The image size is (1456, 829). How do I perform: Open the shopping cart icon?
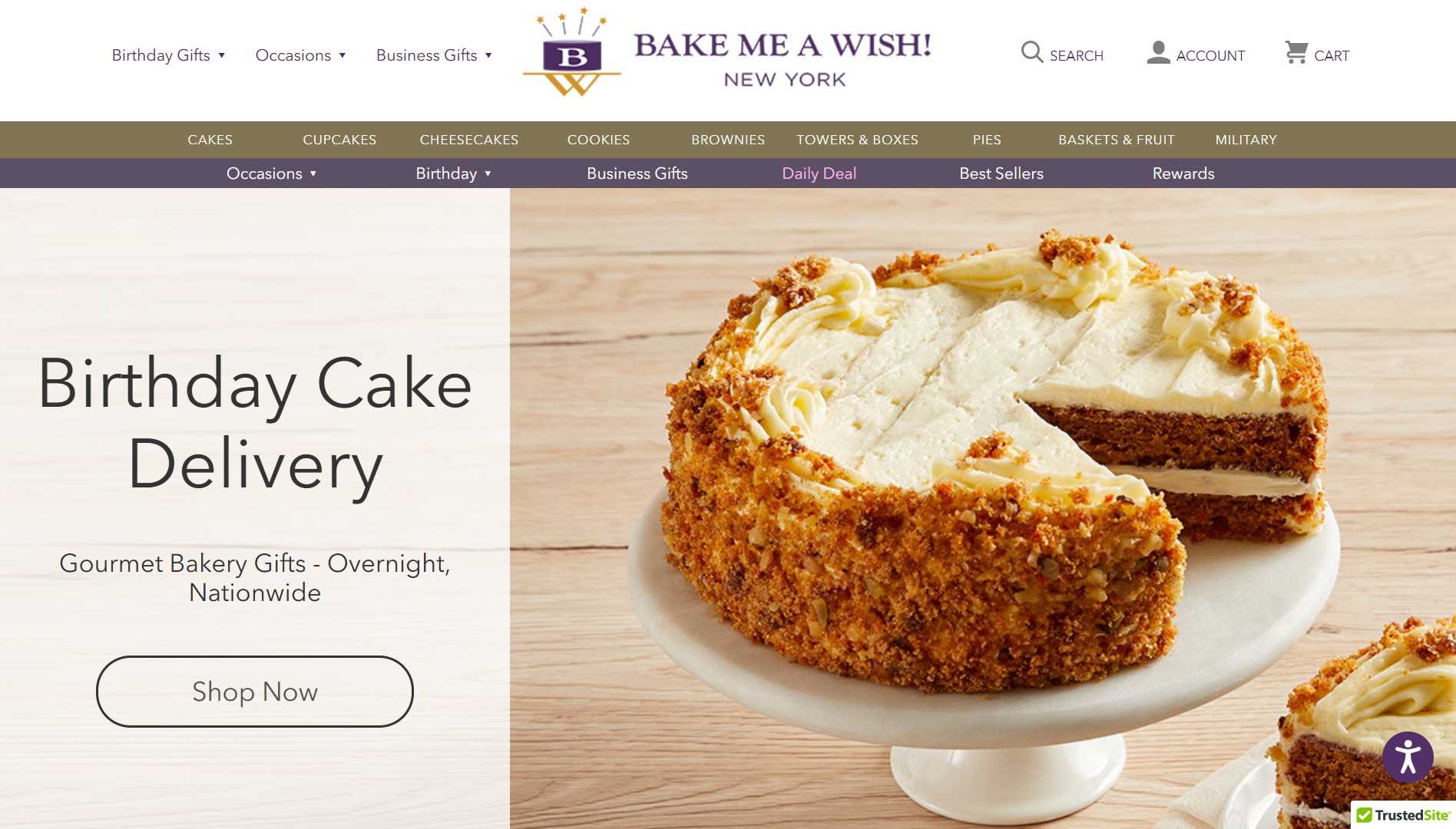point(1296,52)
